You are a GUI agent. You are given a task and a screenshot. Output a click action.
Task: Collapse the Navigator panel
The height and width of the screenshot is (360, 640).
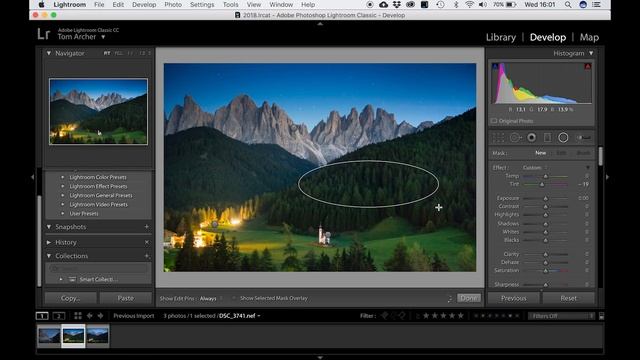49,53
